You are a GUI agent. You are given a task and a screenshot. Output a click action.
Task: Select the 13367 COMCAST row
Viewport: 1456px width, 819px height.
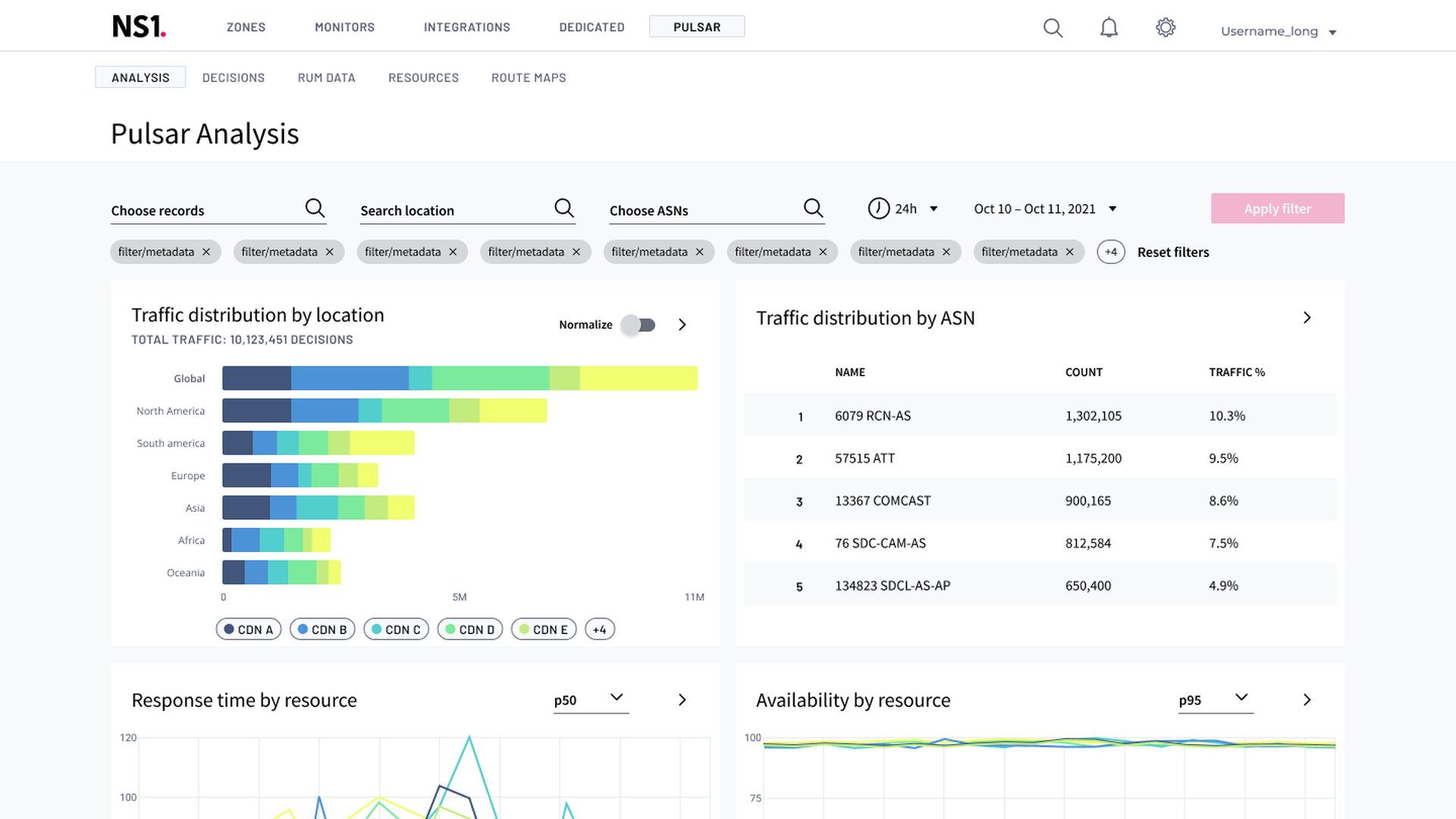pos(1040,500)
